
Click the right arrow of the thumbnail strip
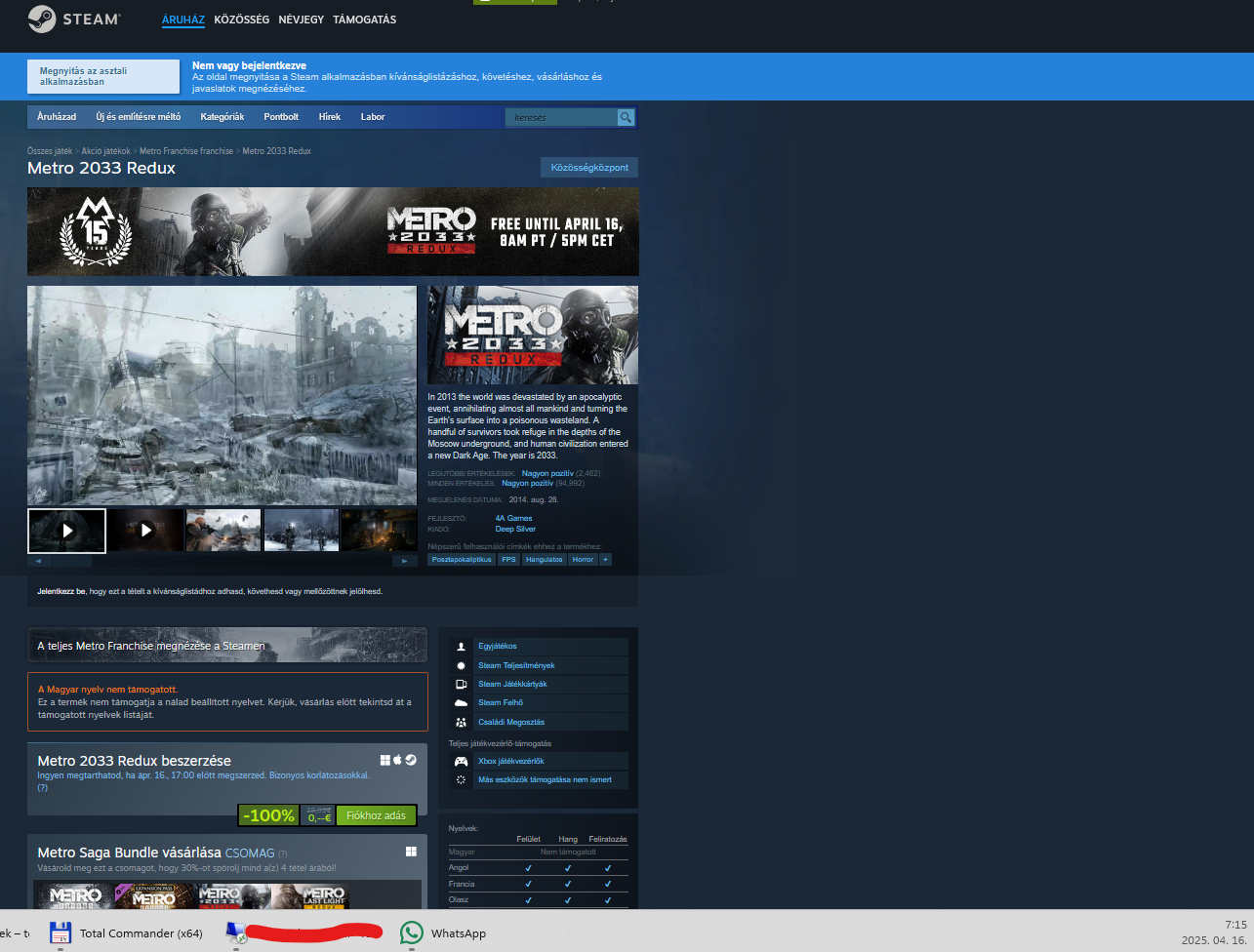[x=405, y=561]
